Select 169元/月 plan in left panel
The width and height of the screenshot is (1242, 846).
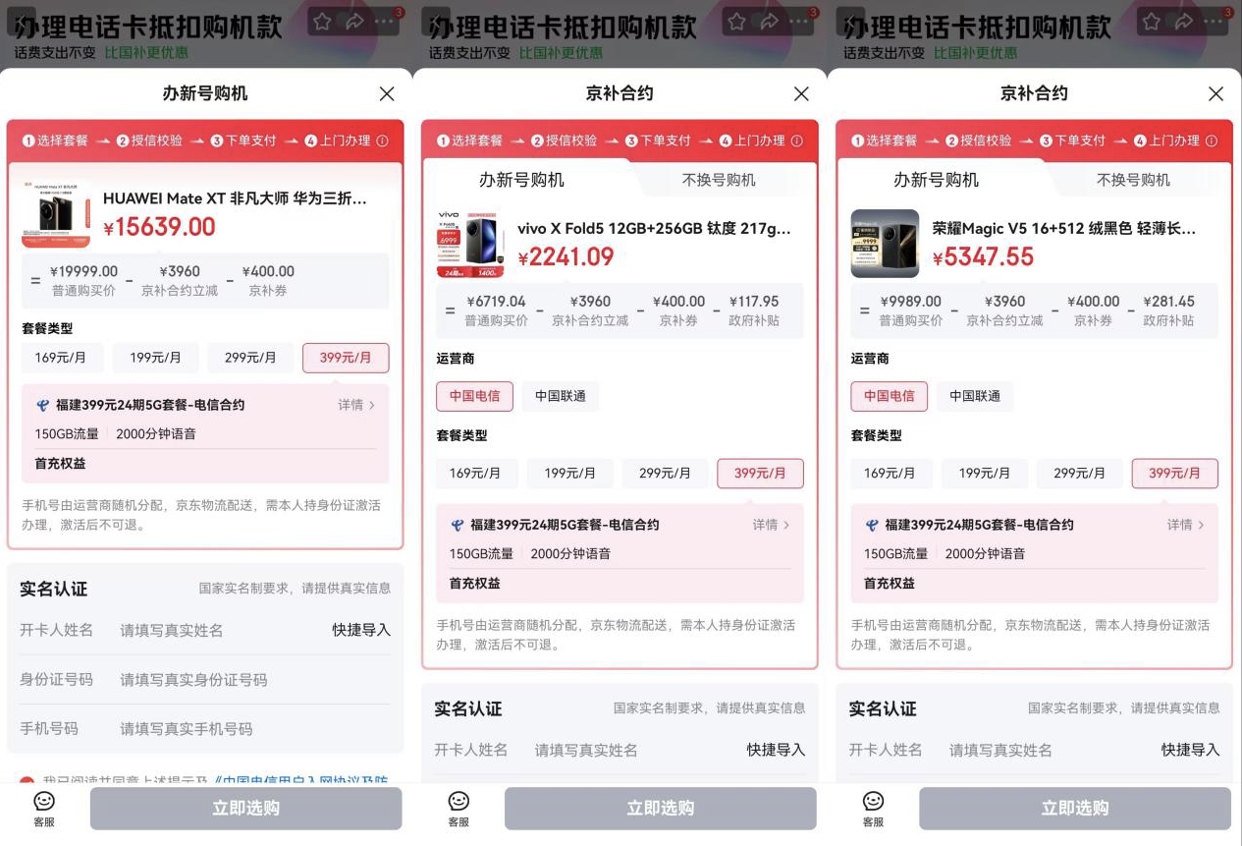click(x=61, y=358)
